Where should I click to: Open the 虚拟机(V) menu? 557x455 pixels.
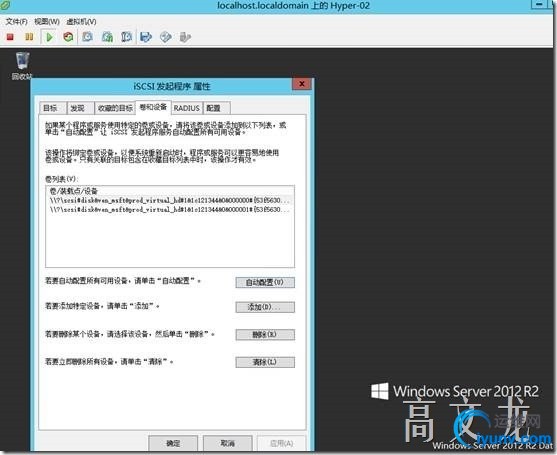click(81, 21)
